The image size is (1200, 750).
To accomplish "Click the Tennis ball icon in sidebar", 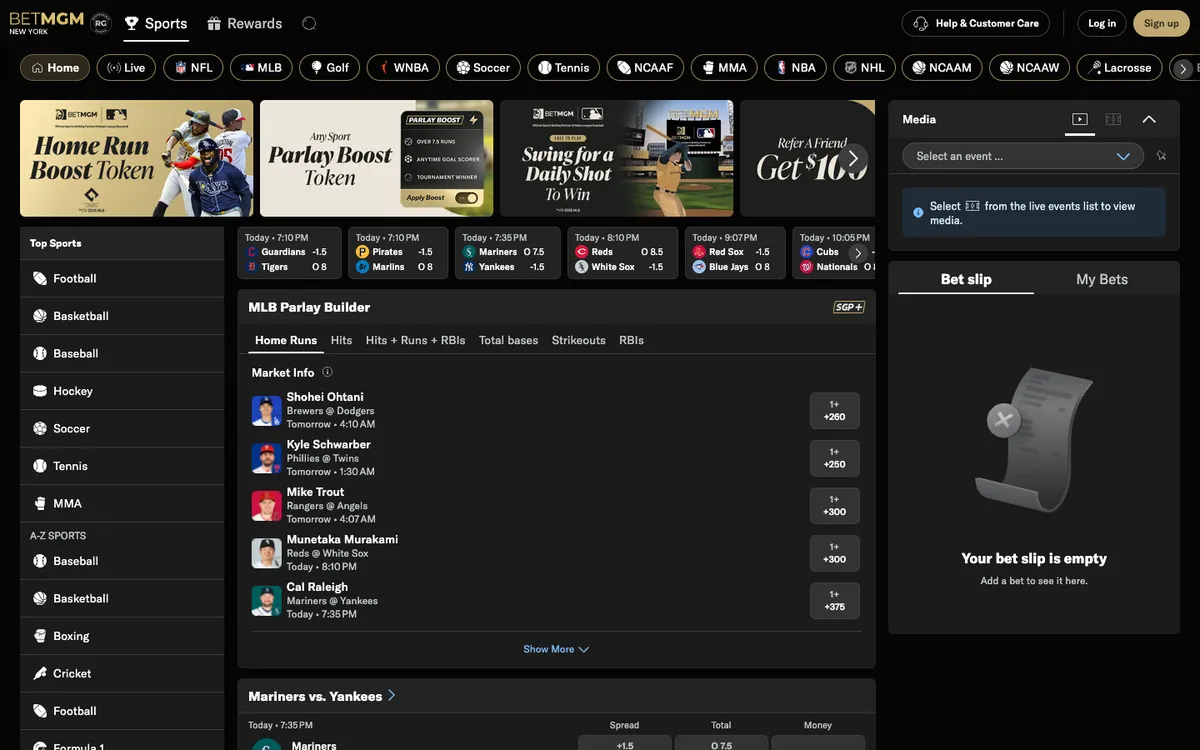I will click(x=40, y=466).
